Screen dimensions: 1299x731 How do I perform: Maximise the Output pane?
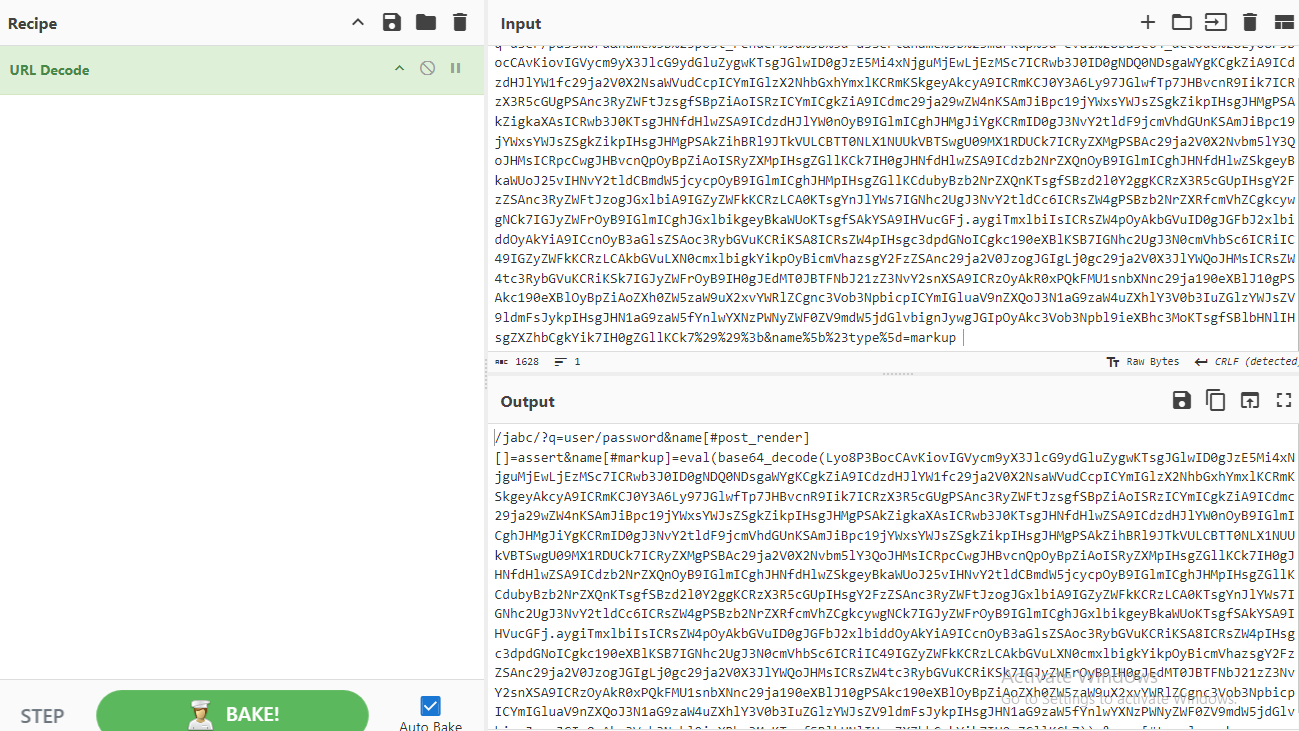(1284, 401)
